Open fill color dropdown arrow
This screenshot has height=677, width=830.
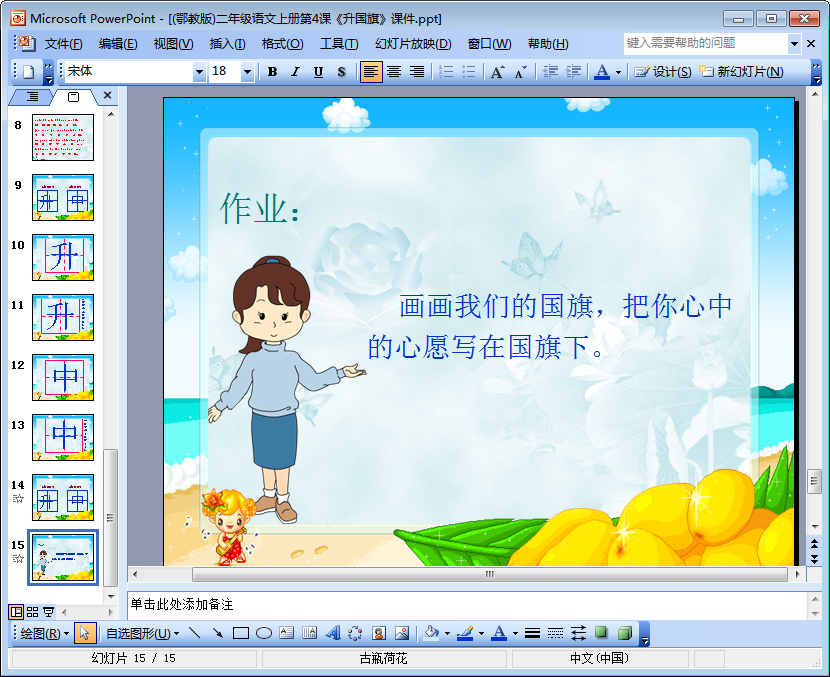coord(447,633)
